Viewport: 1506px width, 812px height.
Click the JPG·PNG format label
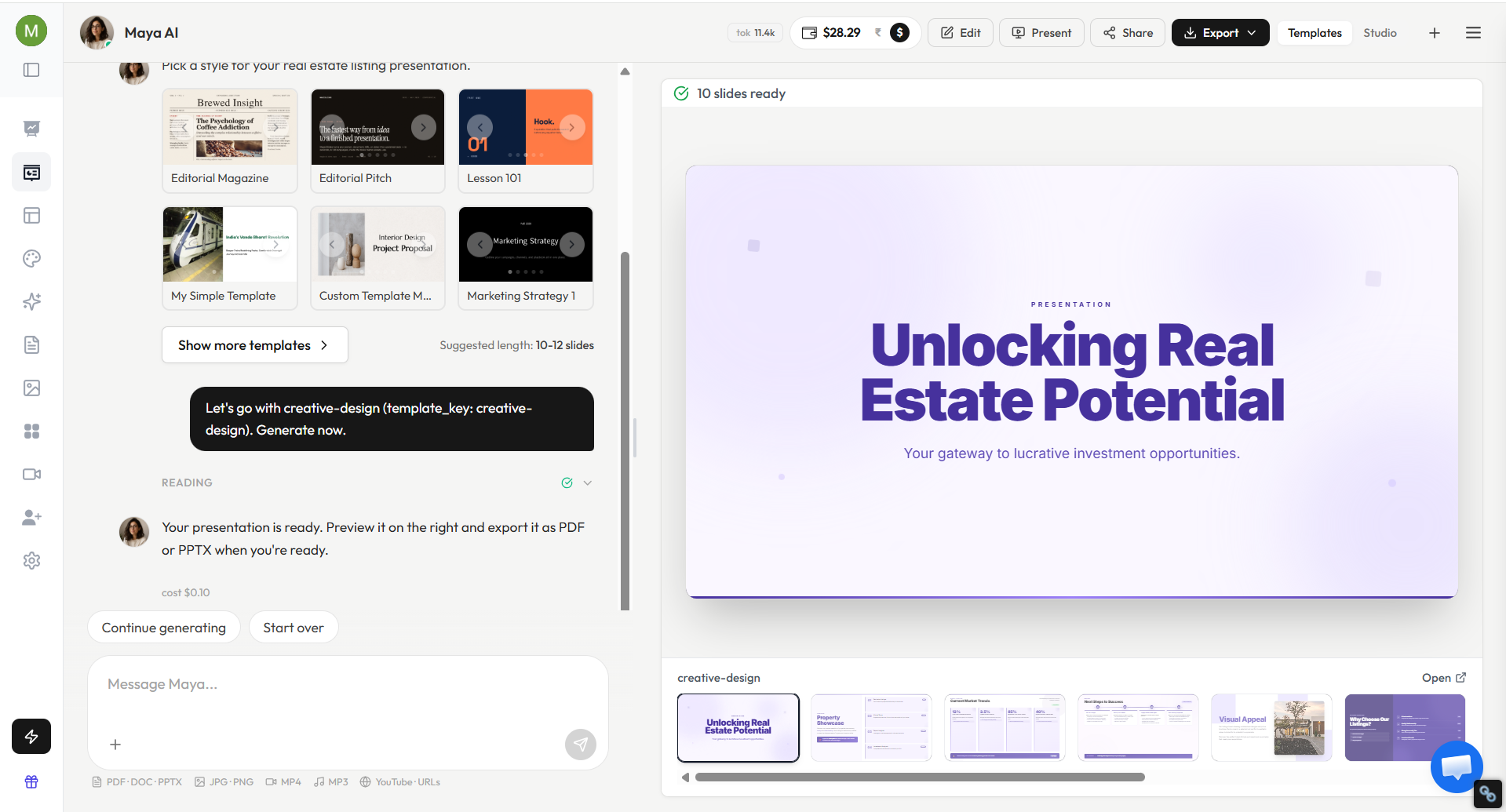tap(224, 782)
